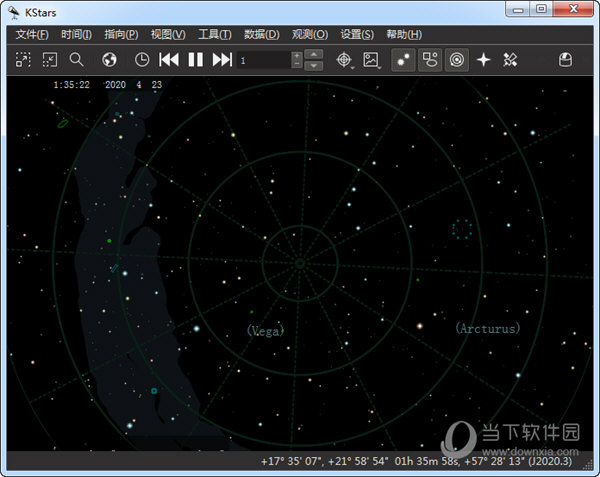Screen dimensions: 600x477
Task: Click the celestial pole center circle
Action: [300, 263]
